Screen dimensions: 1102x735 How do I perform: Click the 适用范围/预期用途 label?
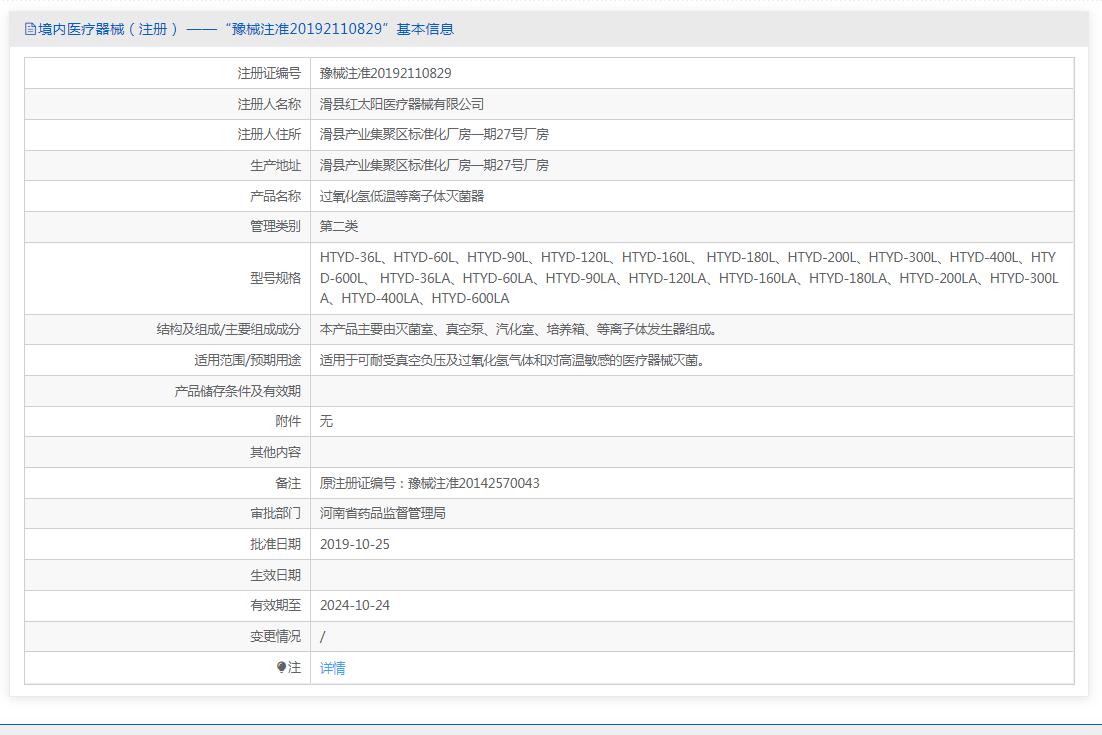coord(247,360)
